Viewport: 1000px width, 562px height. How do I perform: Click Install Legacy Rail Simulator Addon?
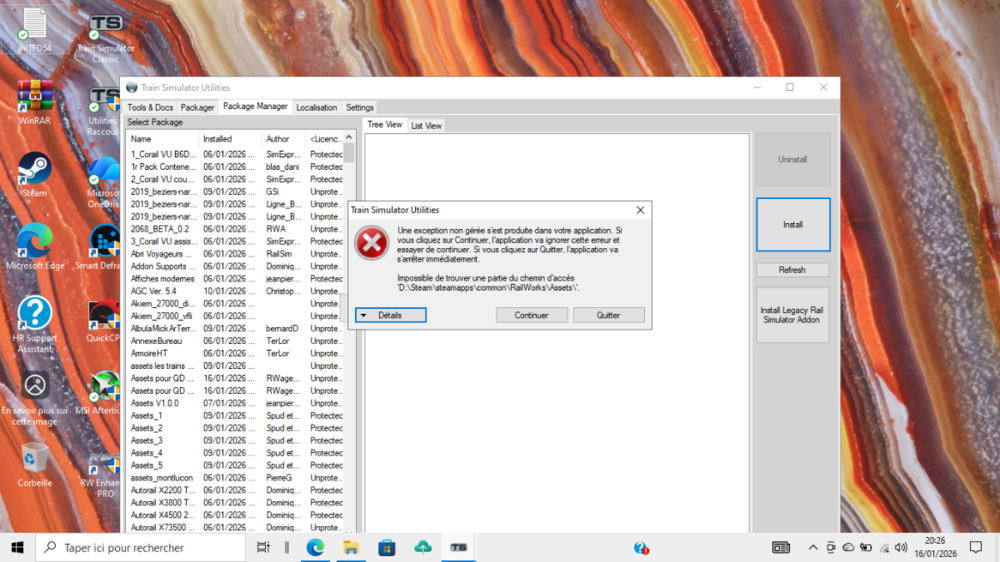click(x=792, y=315)
